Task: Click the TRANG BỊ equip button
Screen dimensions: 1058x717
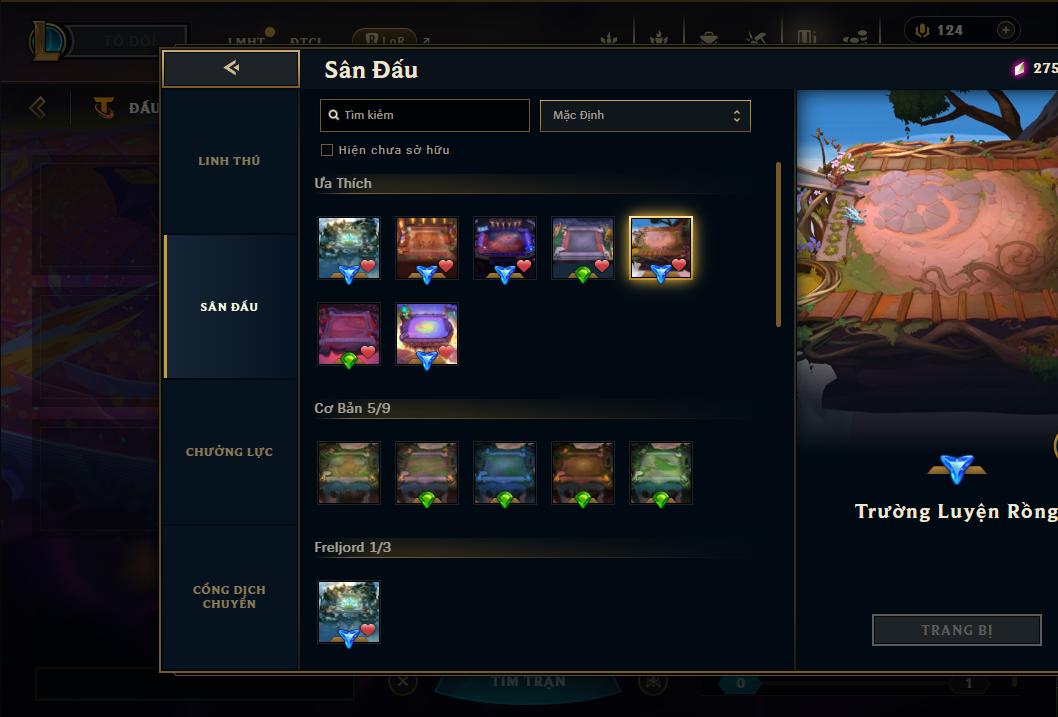Action: [956, 630]
